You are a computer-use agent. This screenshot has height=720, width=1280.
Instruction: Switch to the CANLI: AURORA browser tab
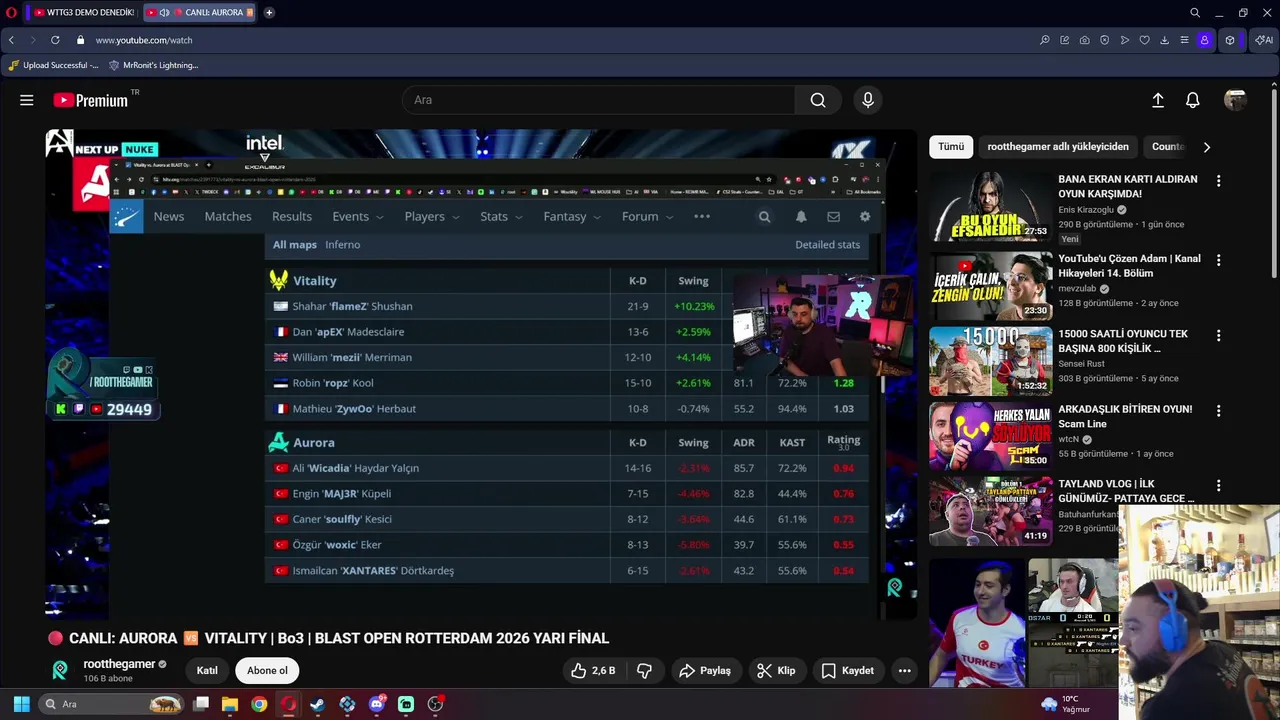[199, 13]
